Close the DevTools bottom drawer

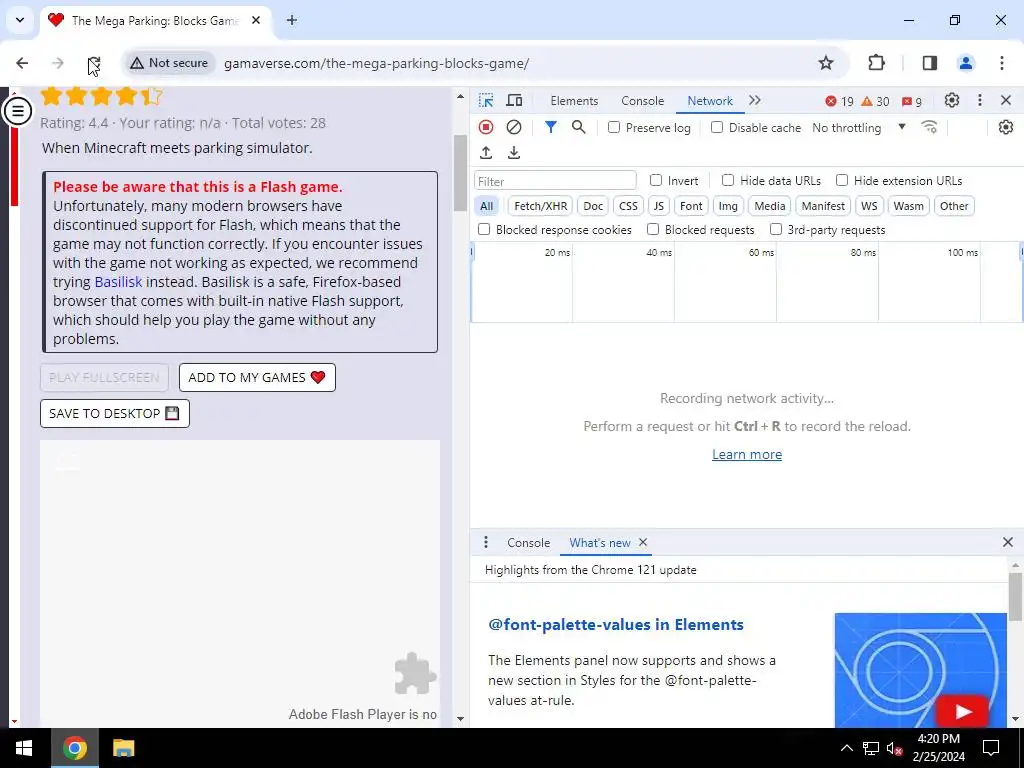point(1008,542)
